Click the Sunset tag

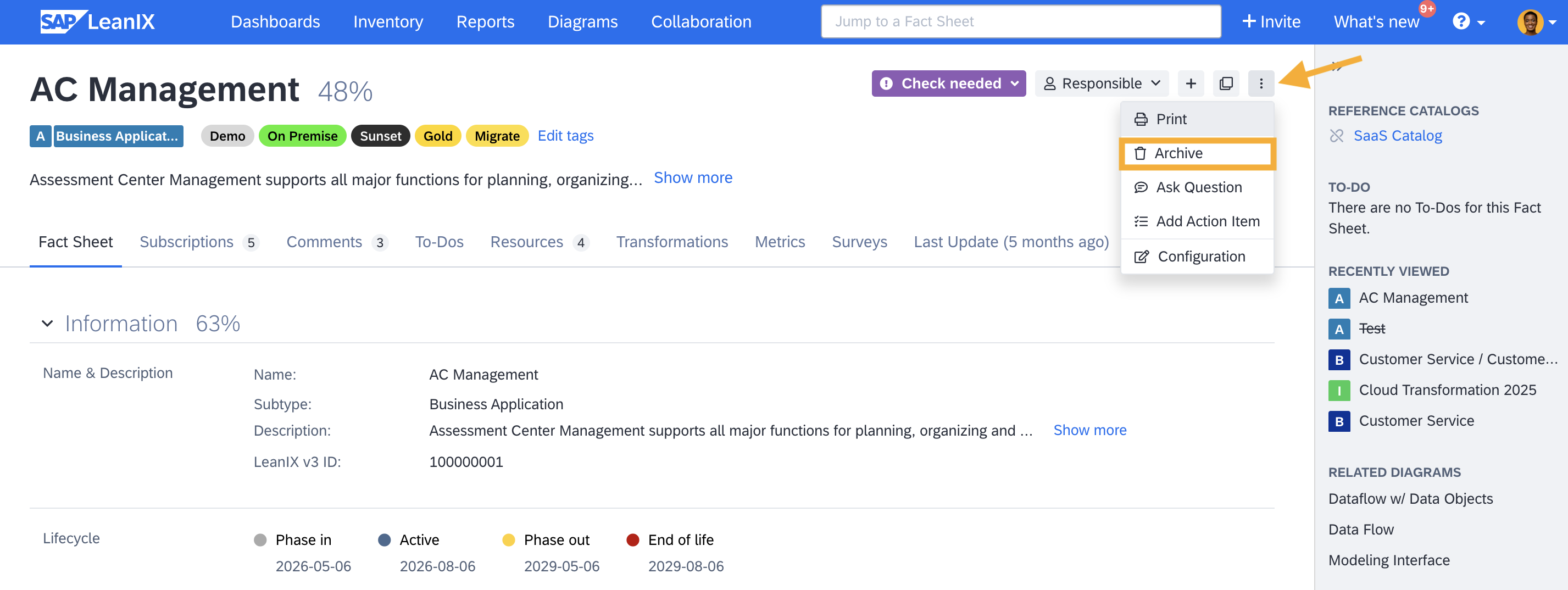(380, 136)
